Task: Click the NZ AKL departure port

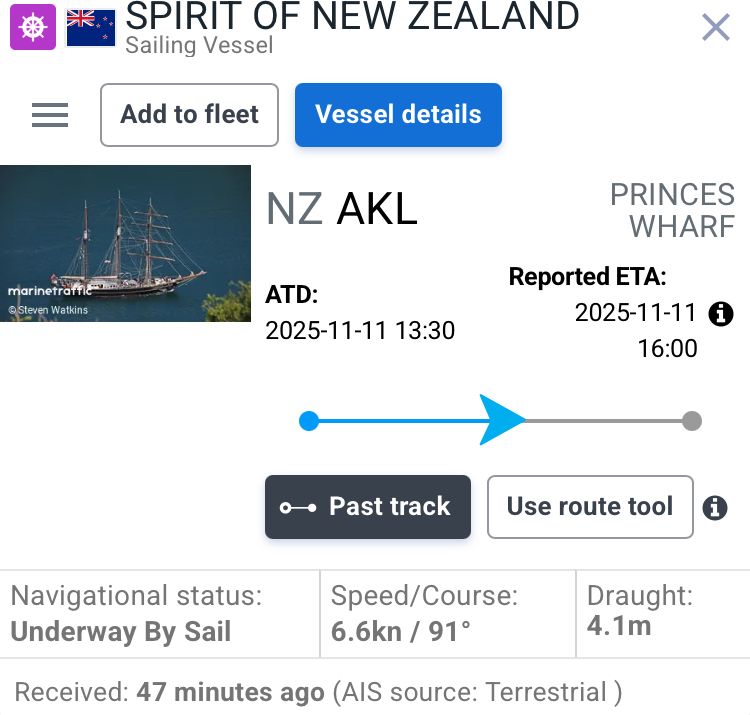Action: [341, 209]
